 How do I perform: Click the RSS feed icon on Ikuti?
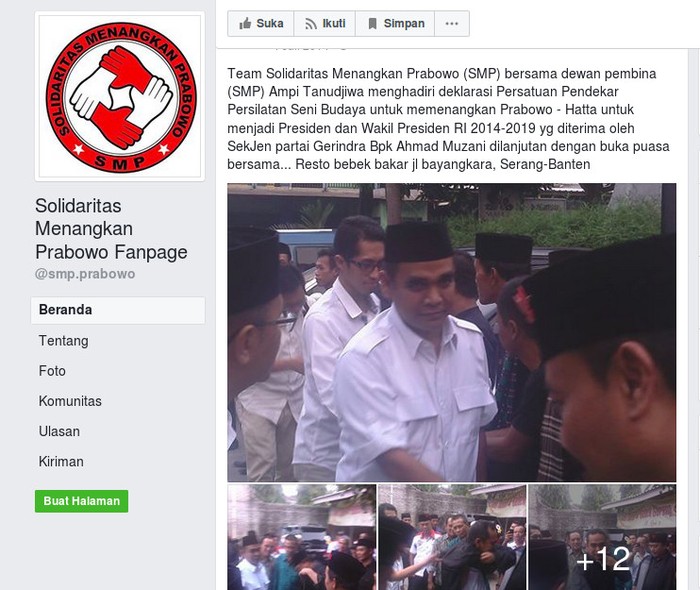coord(311,24)
